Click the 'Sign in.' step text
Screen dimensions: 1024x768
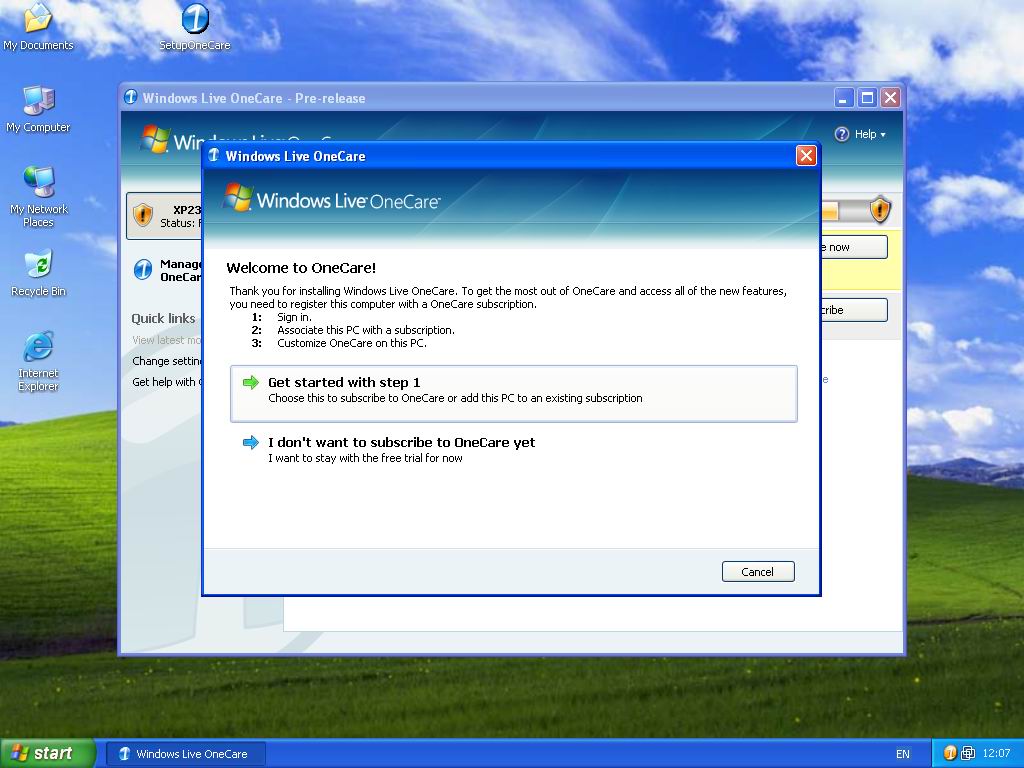click(294, 317)
